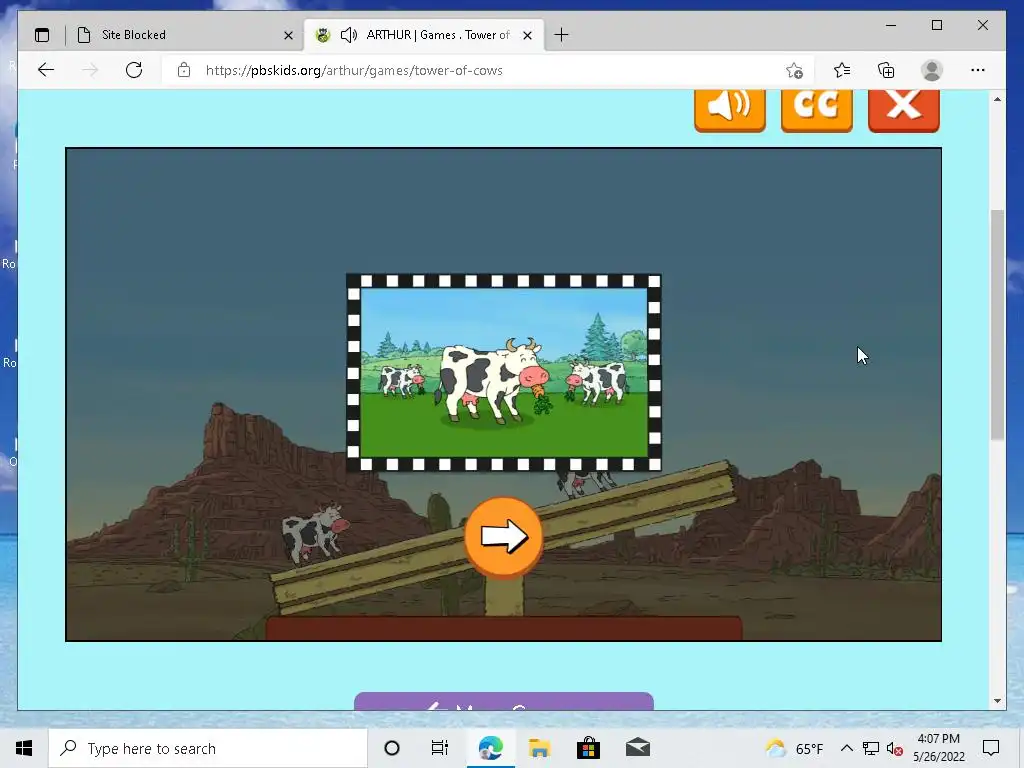Open the tab actions menu icon

(42, 35)
